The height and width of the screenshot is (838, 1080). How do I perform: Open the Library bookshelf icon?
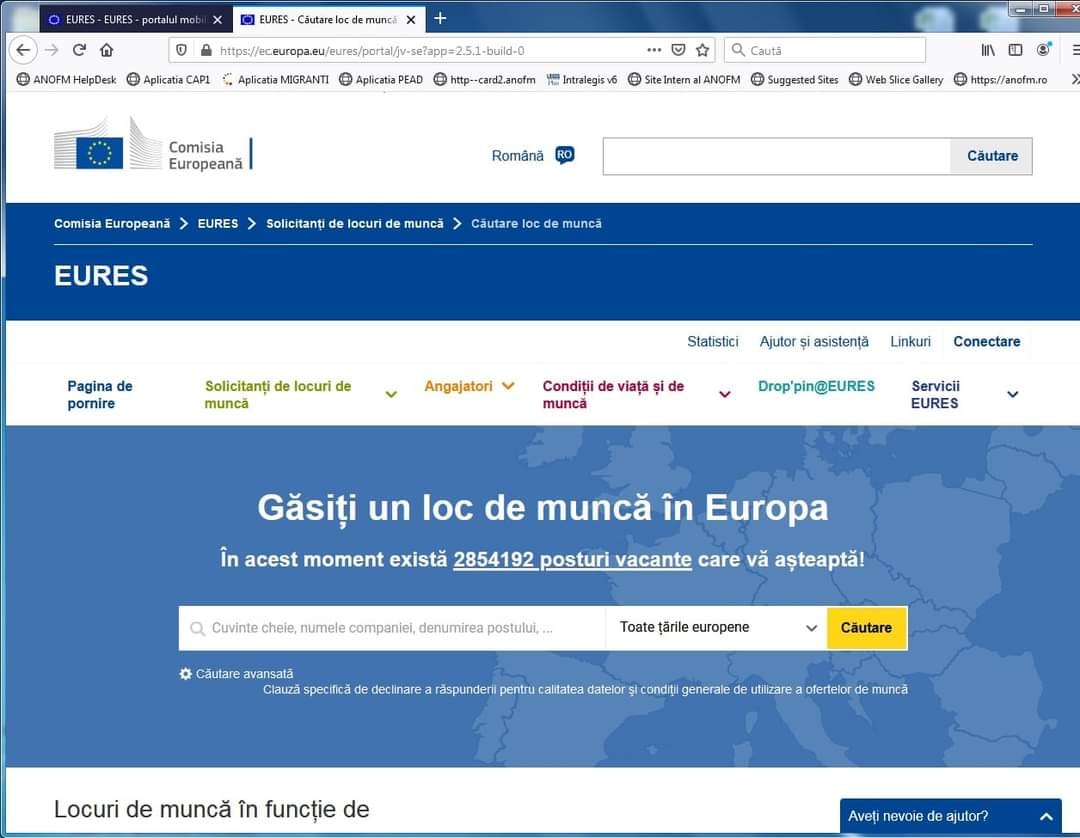[x=988, y=50]
